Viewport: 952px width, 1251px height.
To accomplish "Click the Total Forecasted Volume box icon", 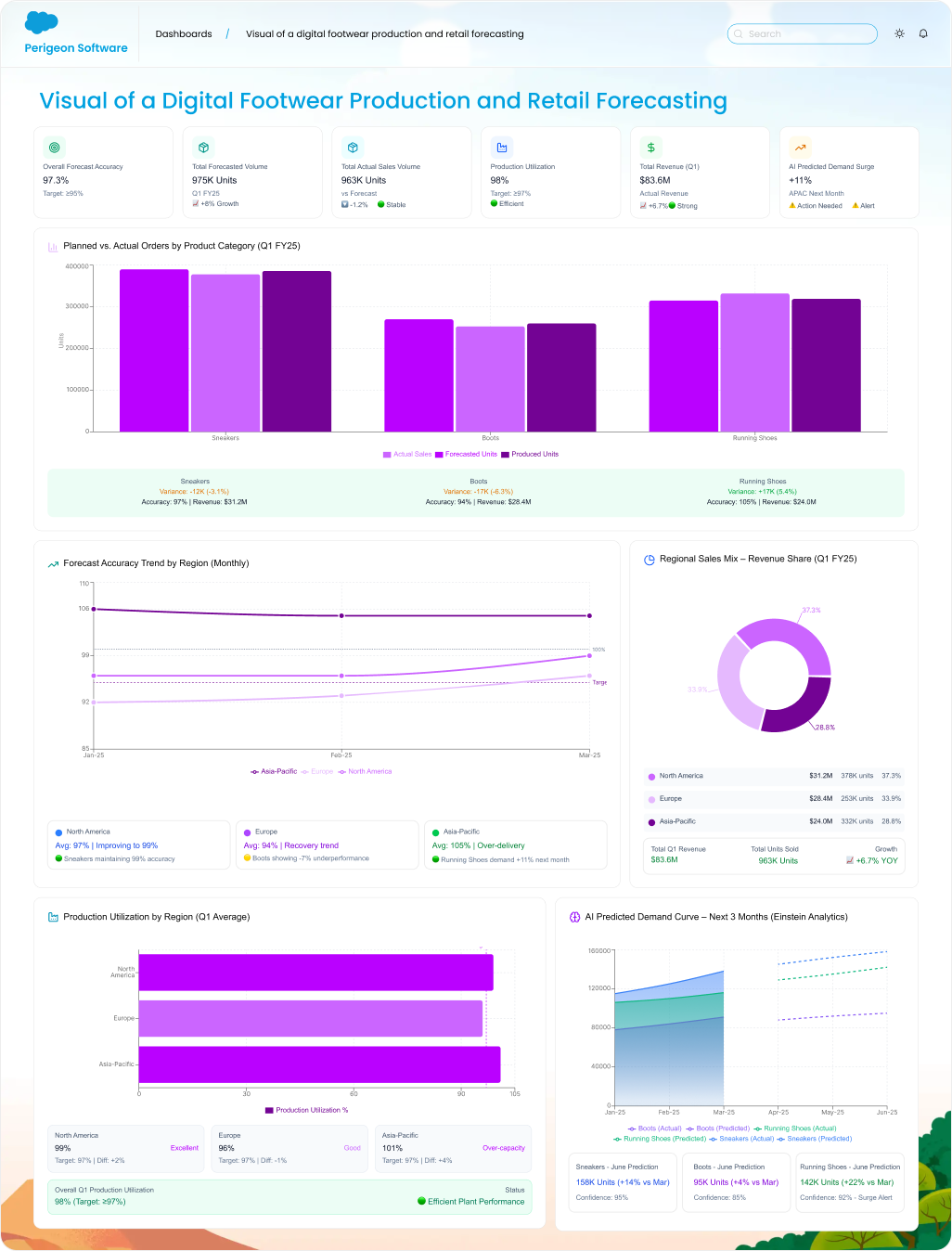I will tap(203, 148).
